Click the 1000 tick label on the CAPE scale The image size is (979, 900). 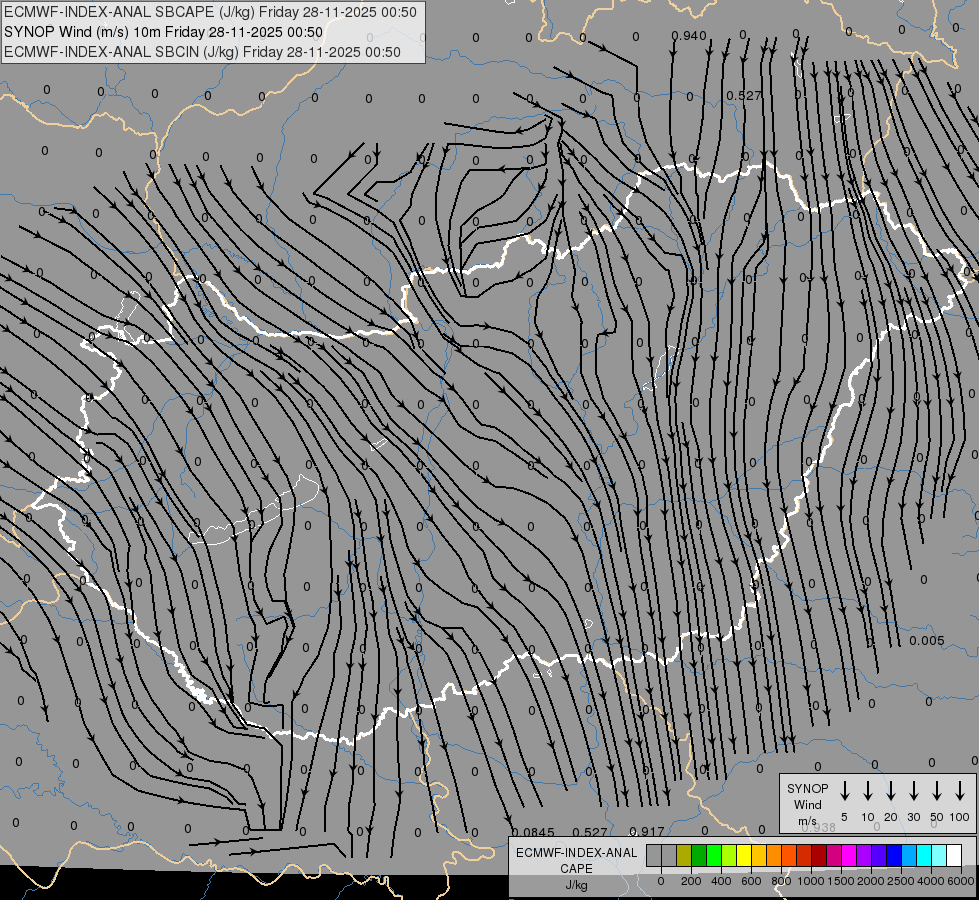tap(810, 881)
